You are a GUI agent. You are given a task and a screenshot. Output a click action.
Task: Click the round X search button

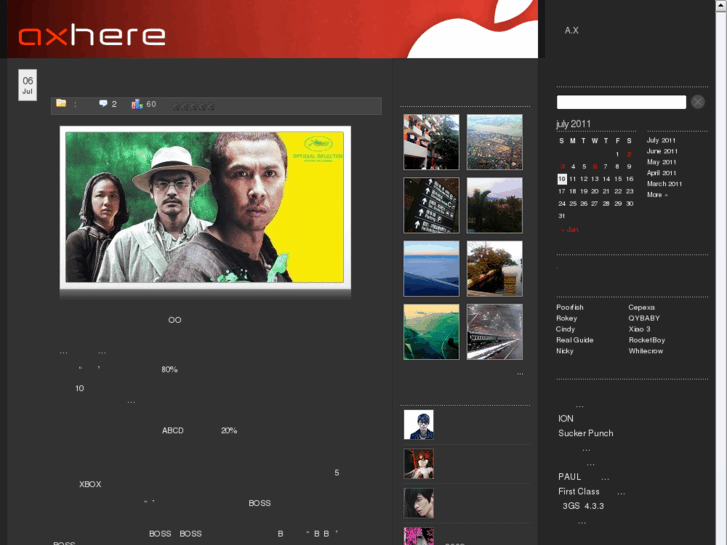698,102
